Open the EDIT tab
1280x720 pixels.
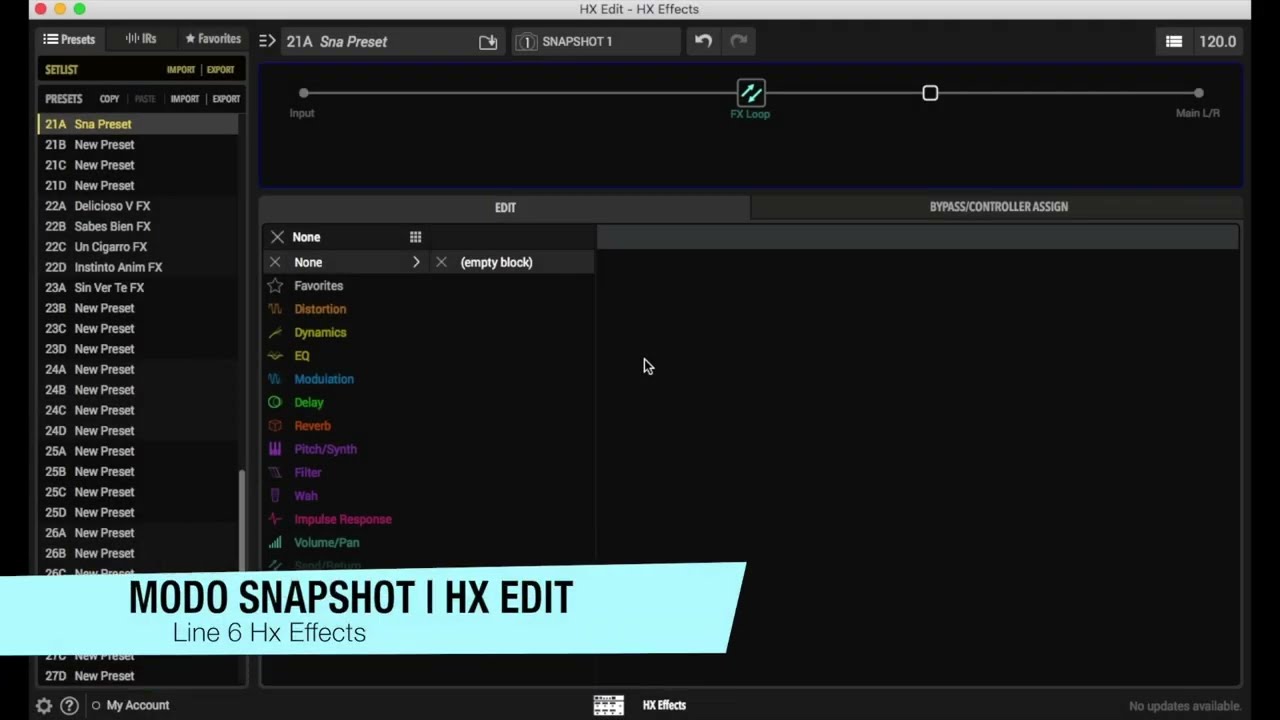click(505, 207)
